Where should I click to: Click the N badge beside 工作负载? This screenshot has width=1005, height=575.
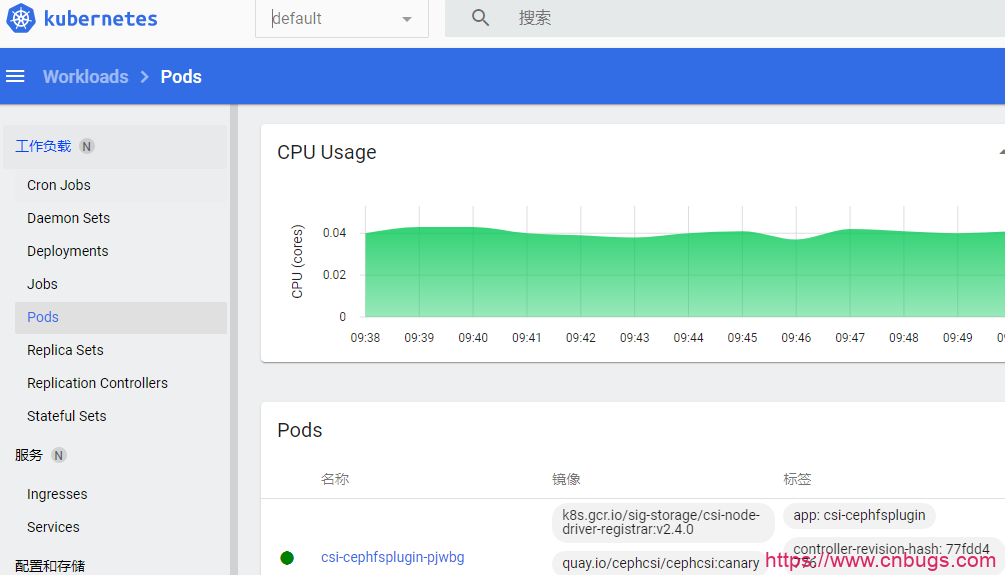point(87,147)
